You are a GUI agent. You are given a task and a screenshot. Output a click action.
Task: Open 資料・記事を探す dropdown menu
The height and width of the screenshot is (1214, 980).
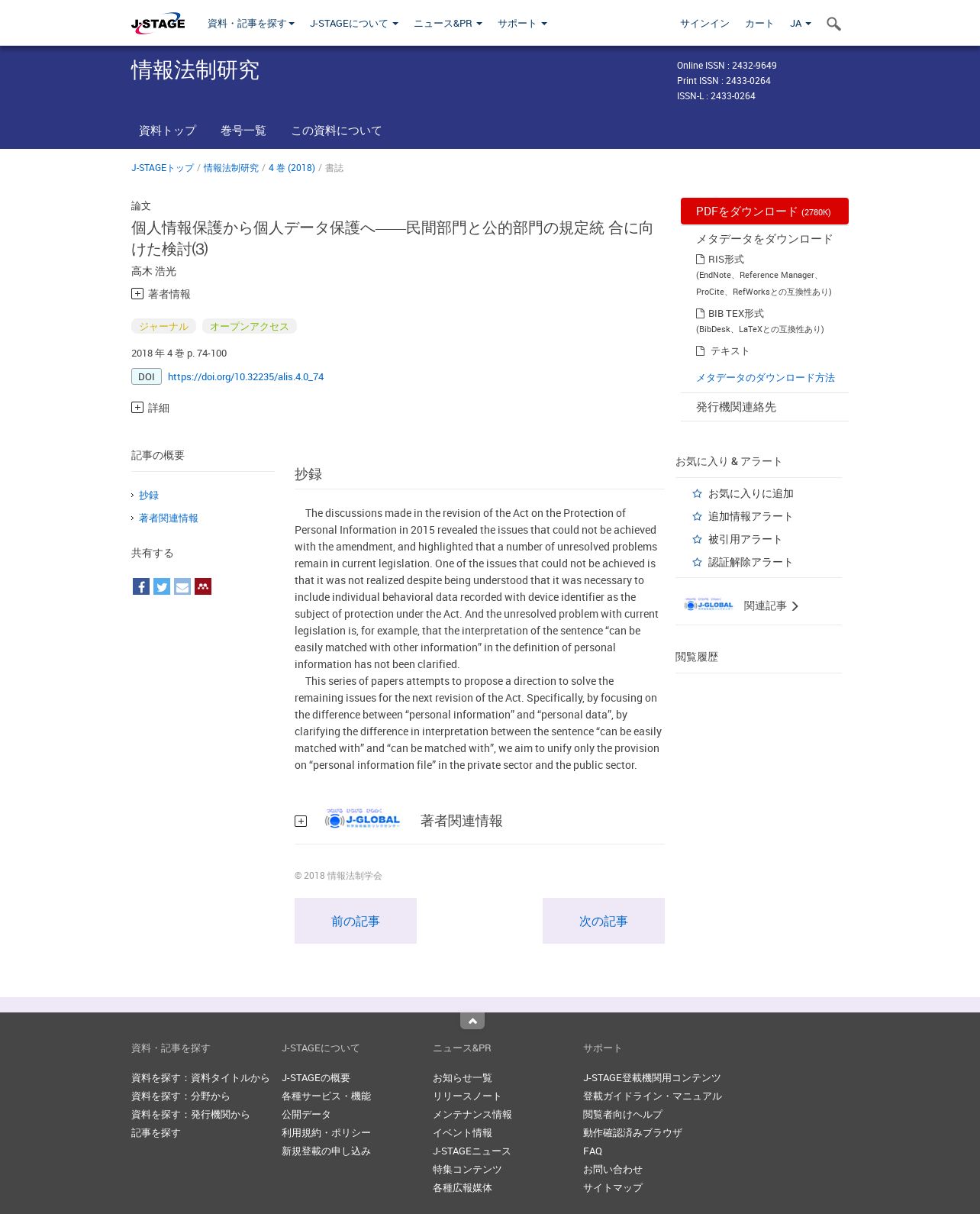click(251, 24)
